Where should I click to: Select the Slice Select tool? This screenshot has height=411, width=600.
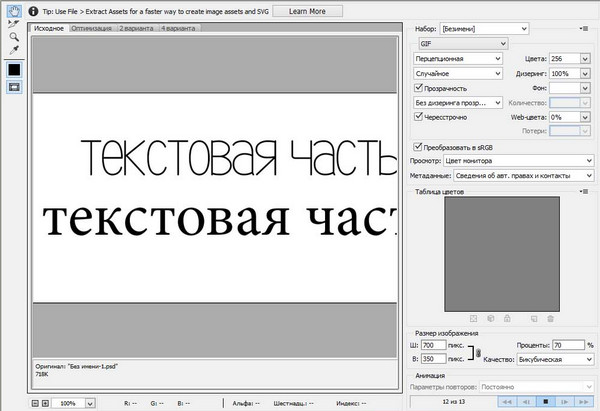pyautogui.click(x=15, y=23)
